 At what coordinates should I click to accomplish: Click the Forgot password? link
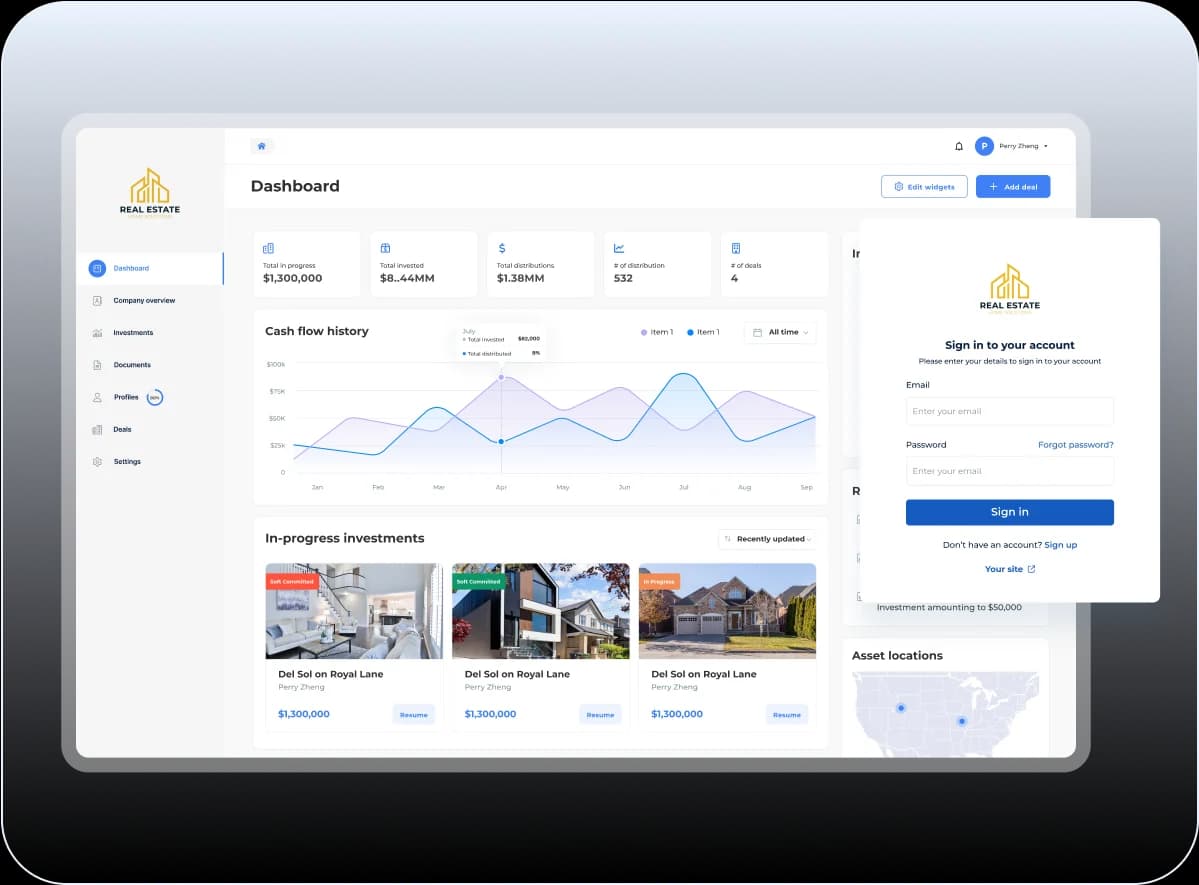[x=1075, y=445]
